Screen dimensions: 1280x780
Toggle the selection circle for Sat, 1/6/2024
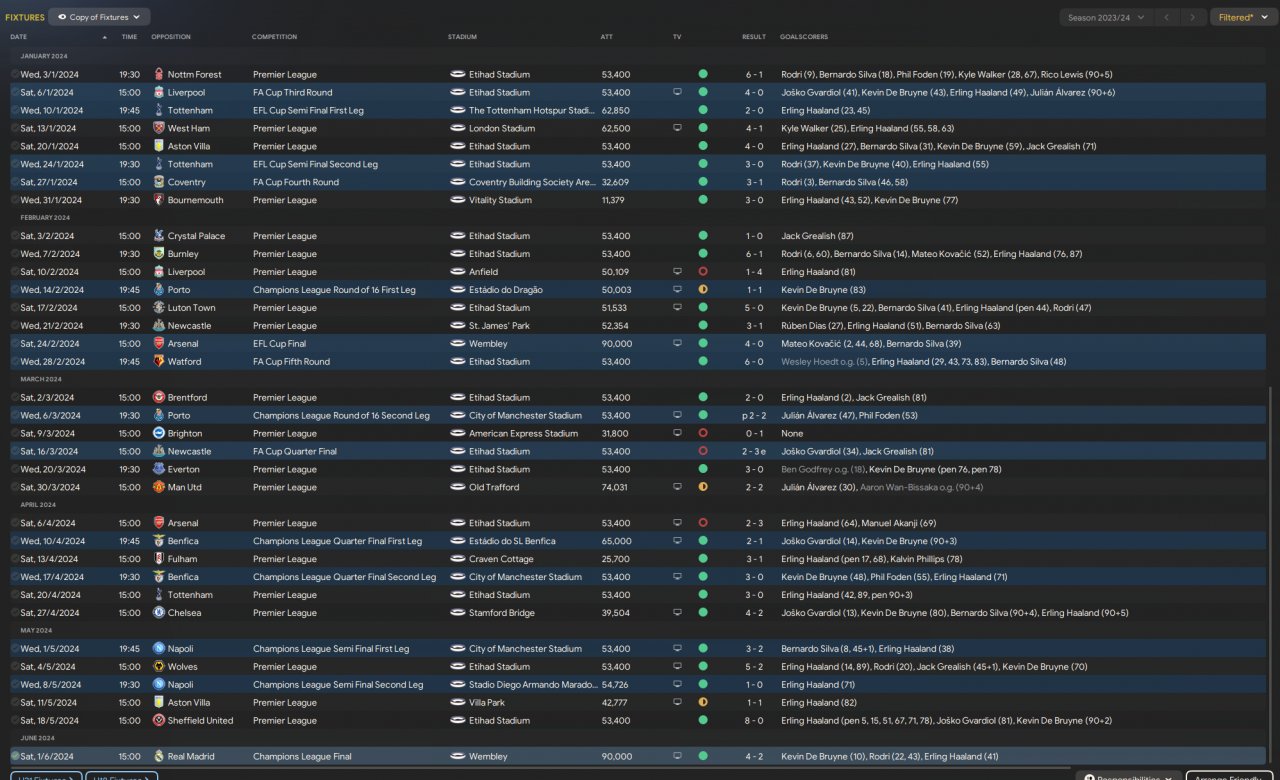15,757
